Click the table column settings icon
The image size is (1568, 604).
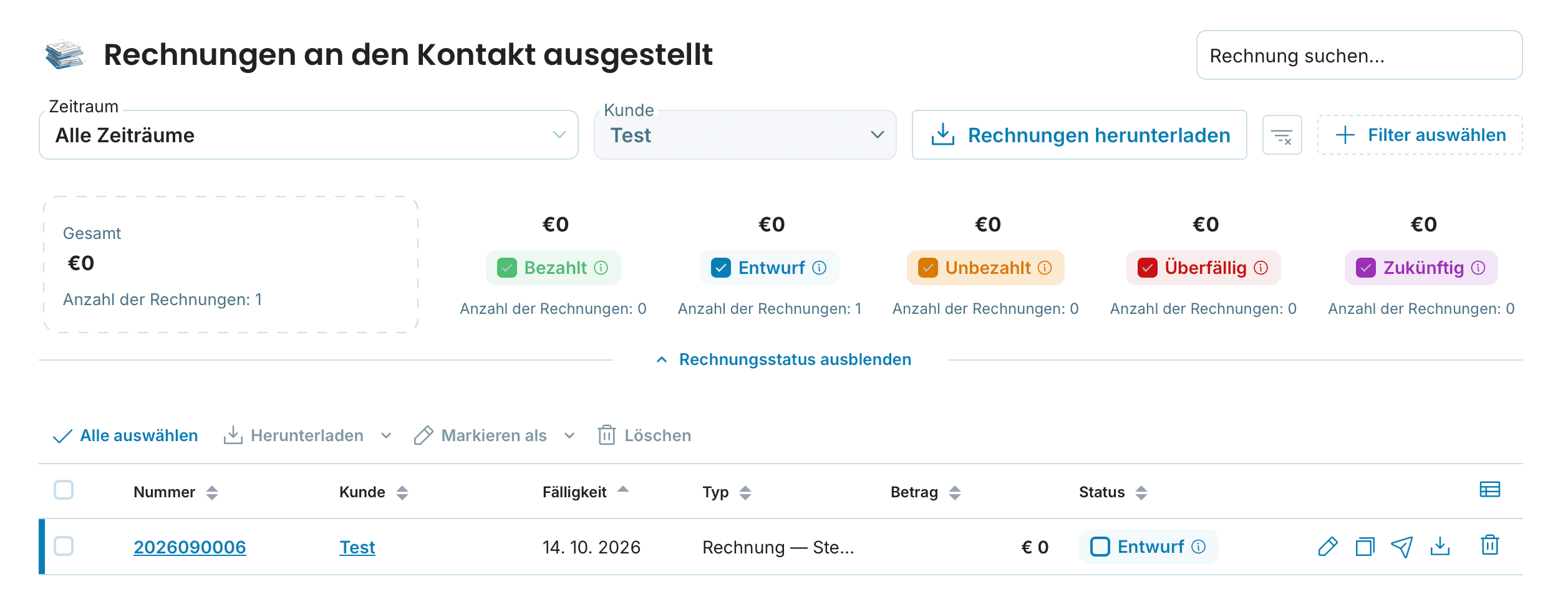1489,490
